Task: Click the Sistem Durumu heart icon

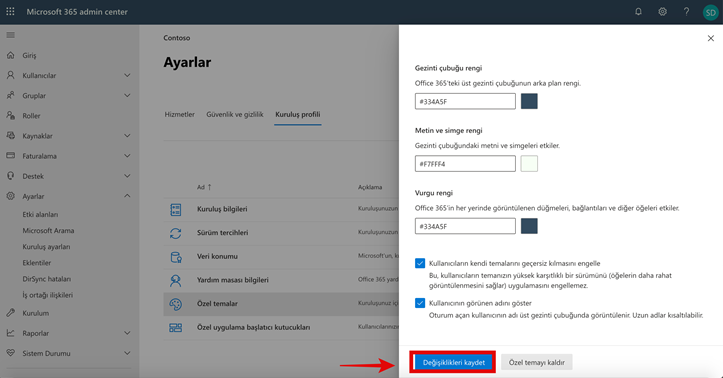Action: click(x=11, y=353)
